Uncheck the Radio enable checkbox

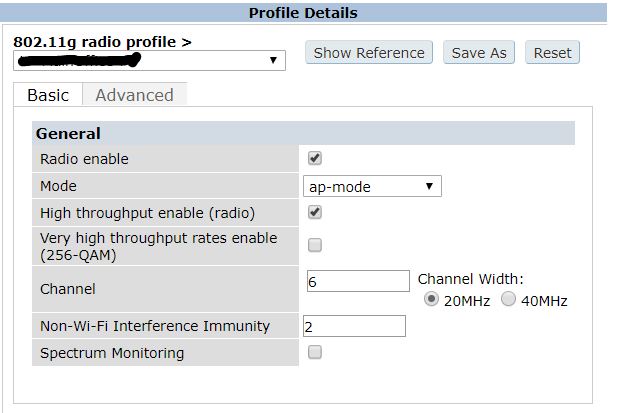tap(315, 158)
